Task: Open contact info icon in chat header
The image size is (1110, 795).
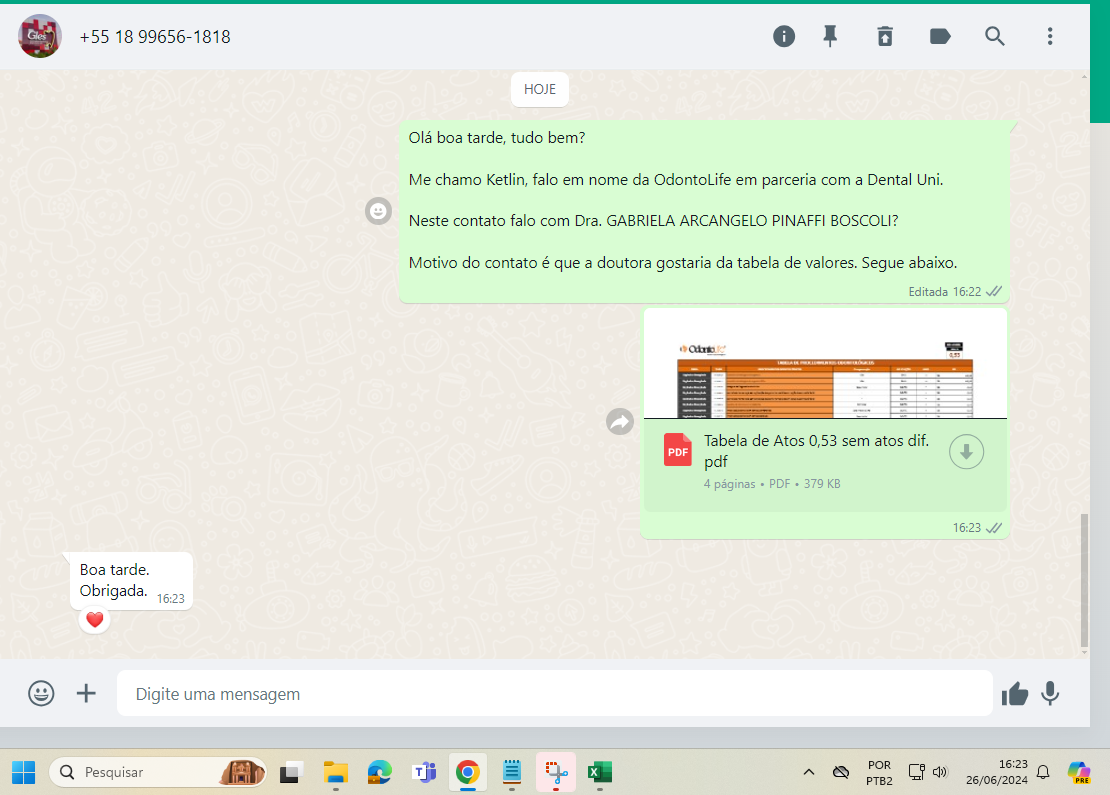Action: click(784, 36)
